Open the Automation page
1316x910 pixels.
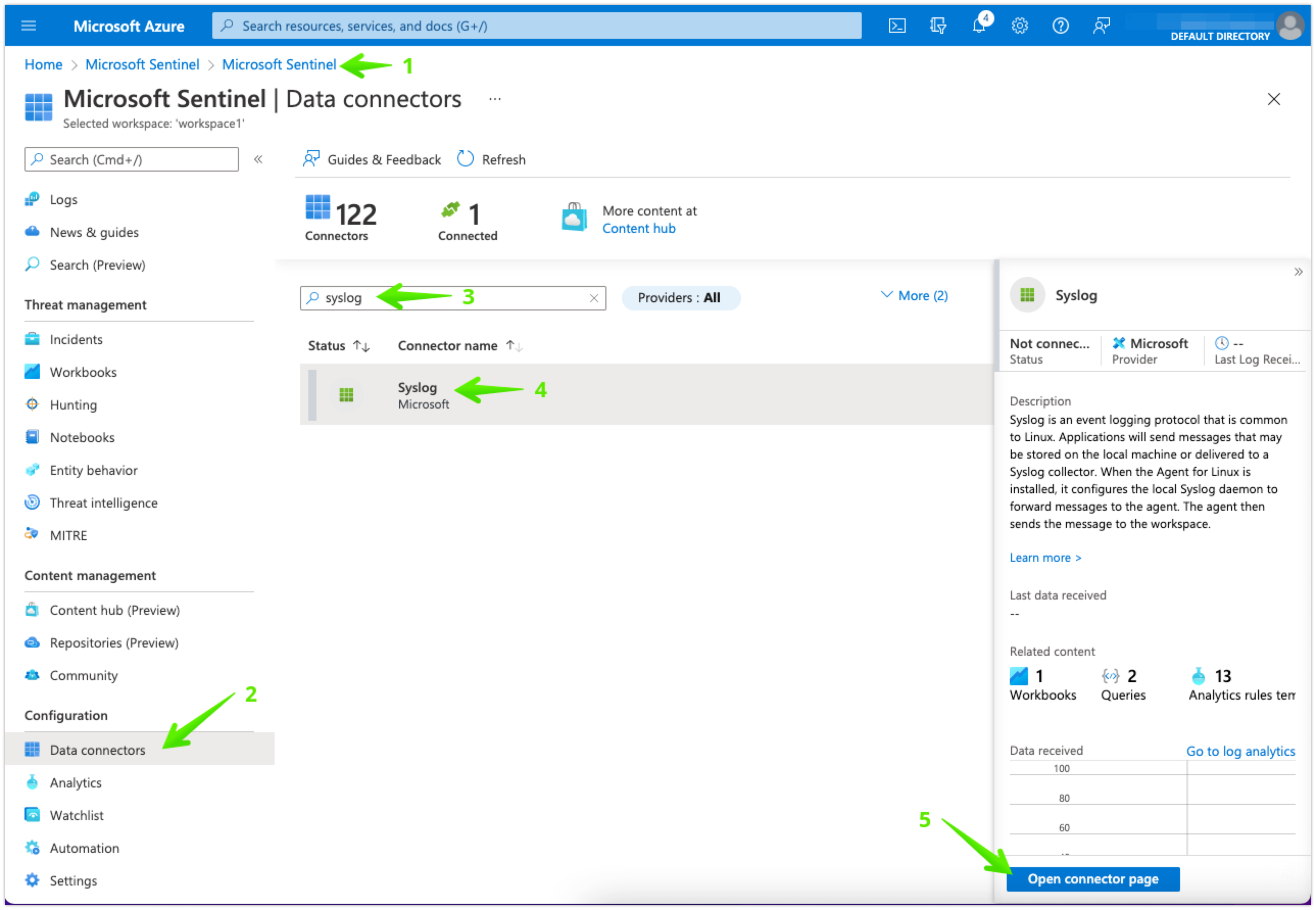pyautogui.click(x=84, y=848)
